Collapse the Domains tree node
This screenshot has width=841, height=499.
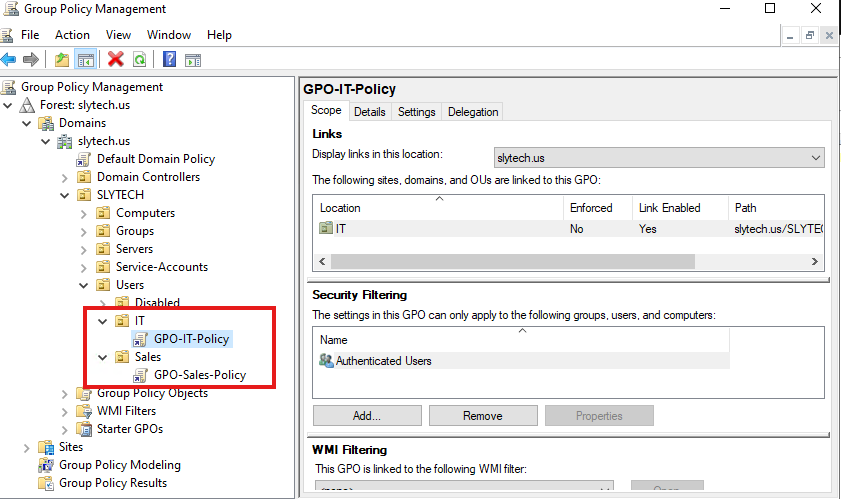point(27,123)
